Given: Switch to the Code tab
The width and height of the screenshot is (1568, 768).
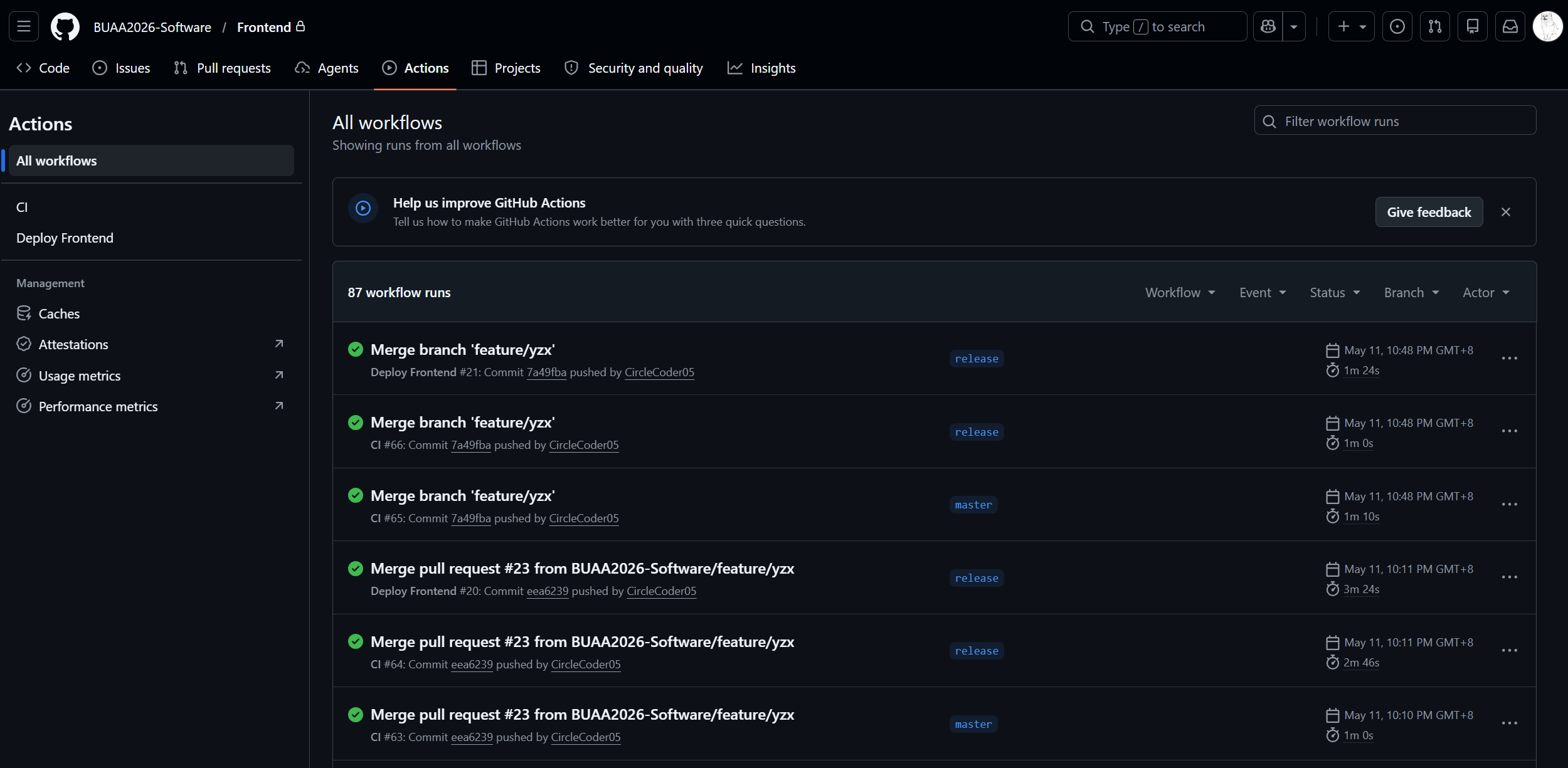Looking at the screenshot, I should pyautogui.click(x=43, y=68).
